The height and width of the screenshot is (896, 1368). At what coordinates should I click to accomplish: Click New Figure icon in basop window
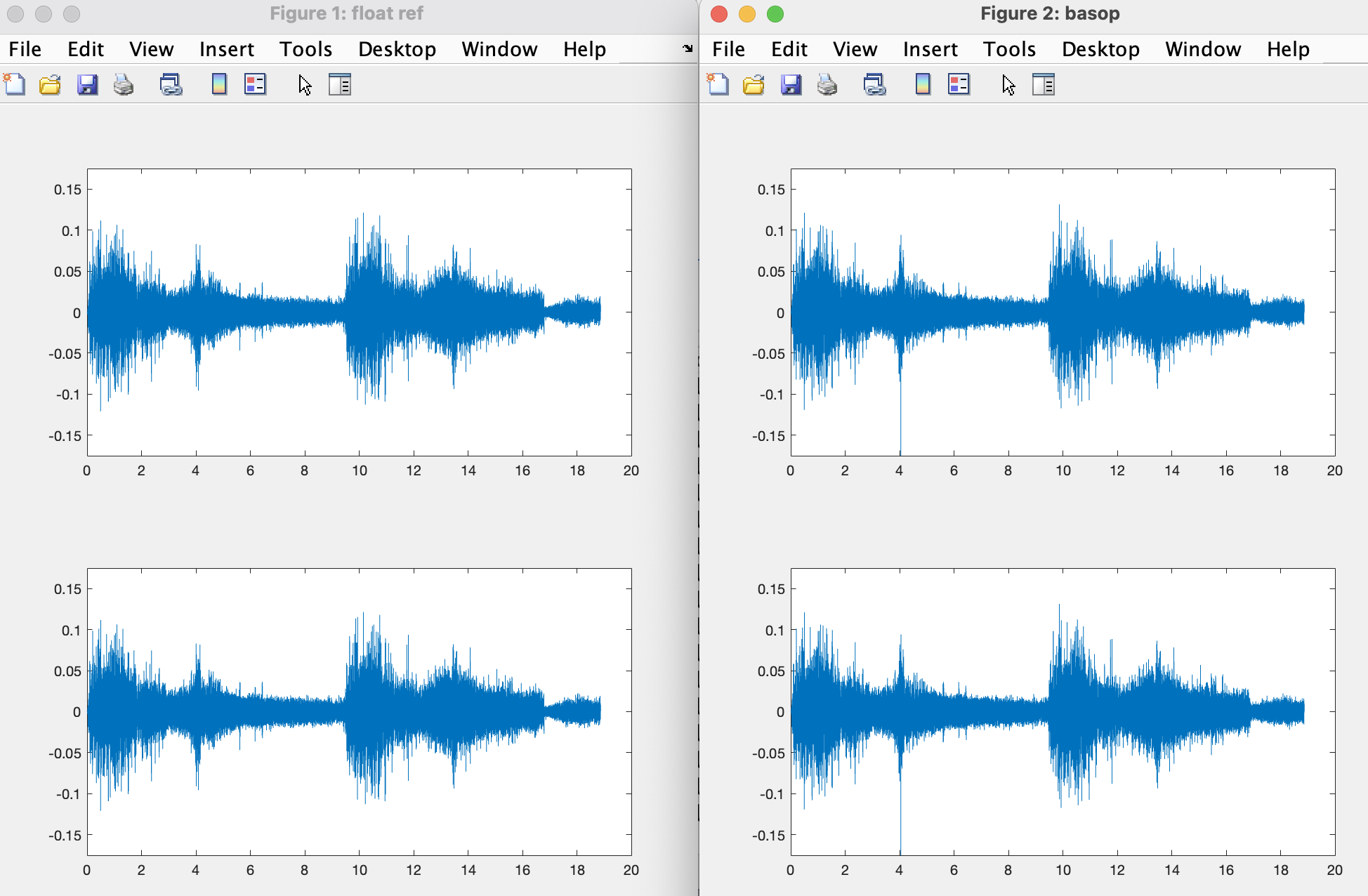tap(718, 85)
